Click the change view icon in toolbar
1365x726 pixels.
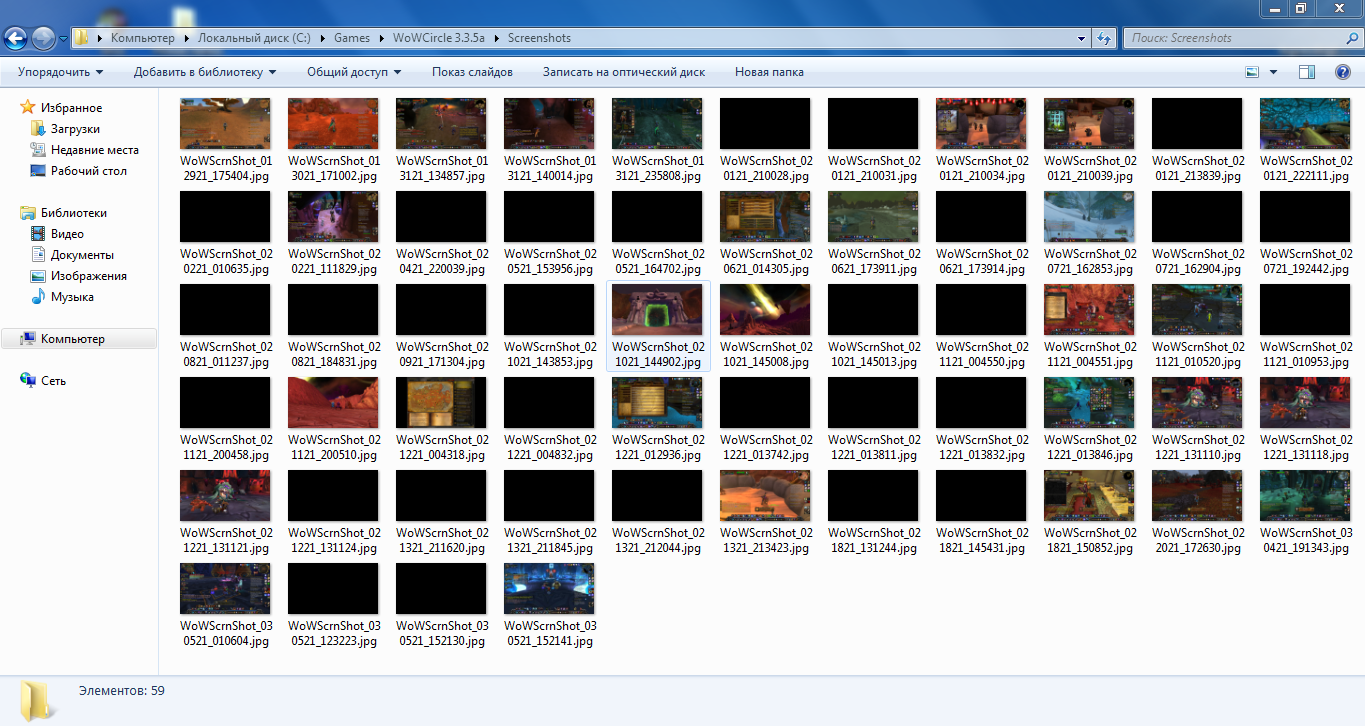[1252, 72]
